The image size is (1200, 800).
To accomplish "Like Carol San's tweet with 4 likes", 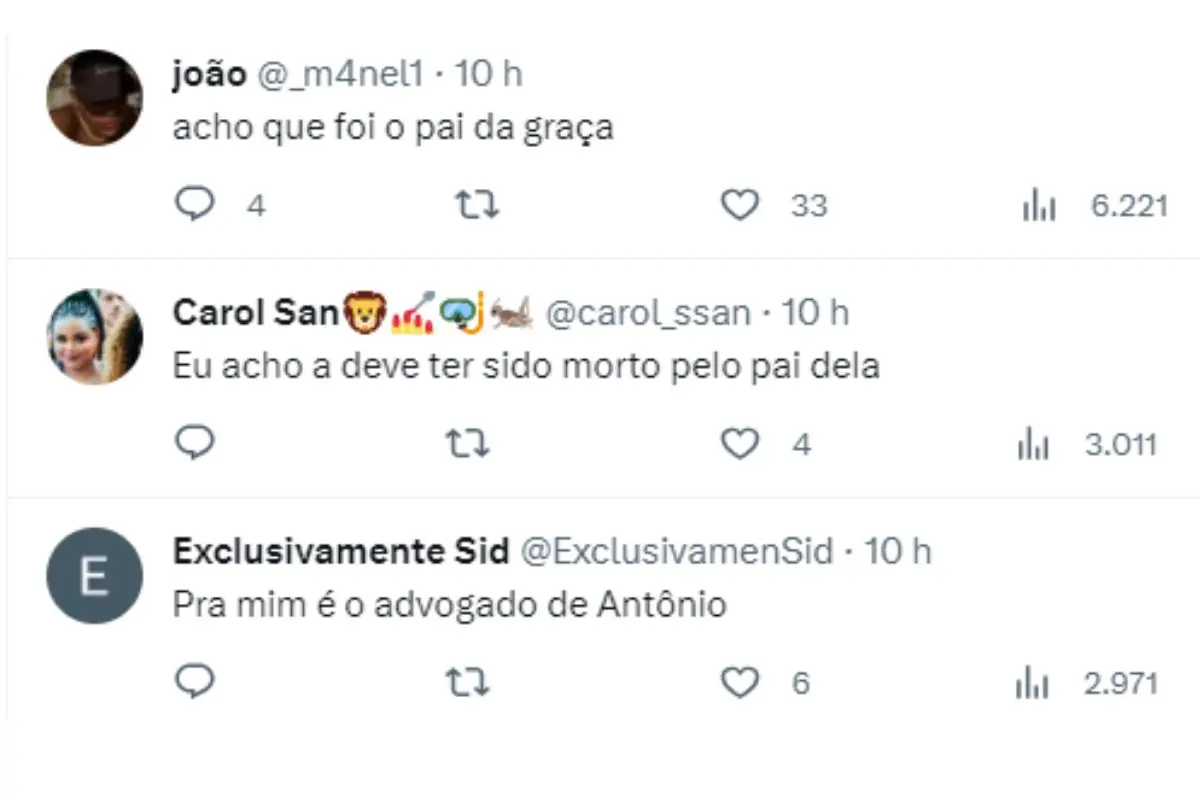I will tap(740, 444).
